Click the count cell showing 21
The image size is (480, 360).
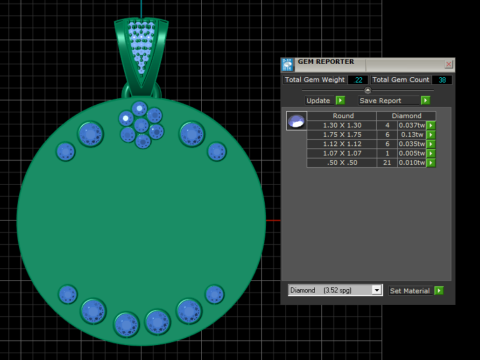point(387,163)
